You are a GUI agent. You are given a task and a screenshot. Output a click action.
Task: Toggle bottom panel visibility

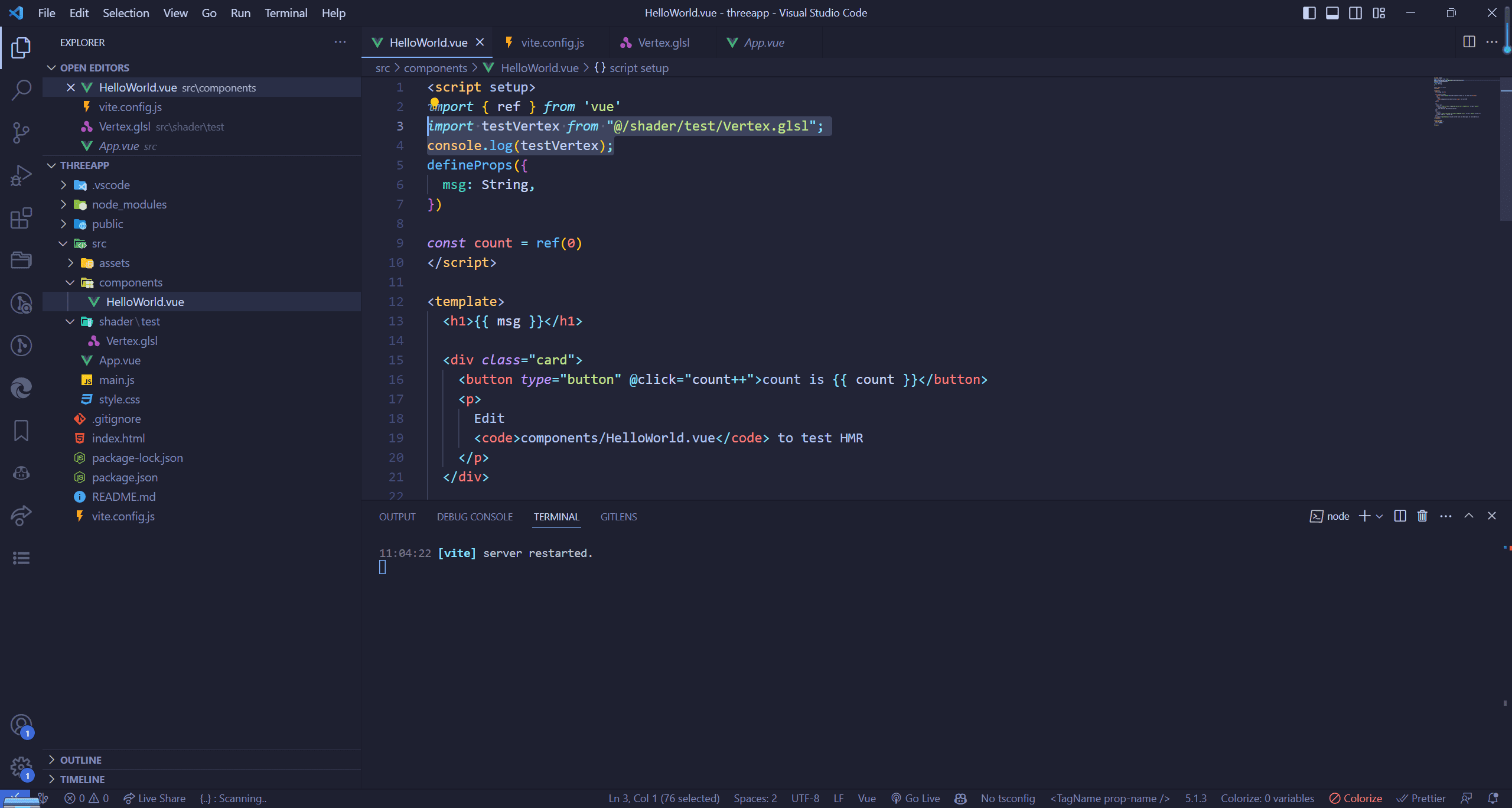pos(1332,13)
